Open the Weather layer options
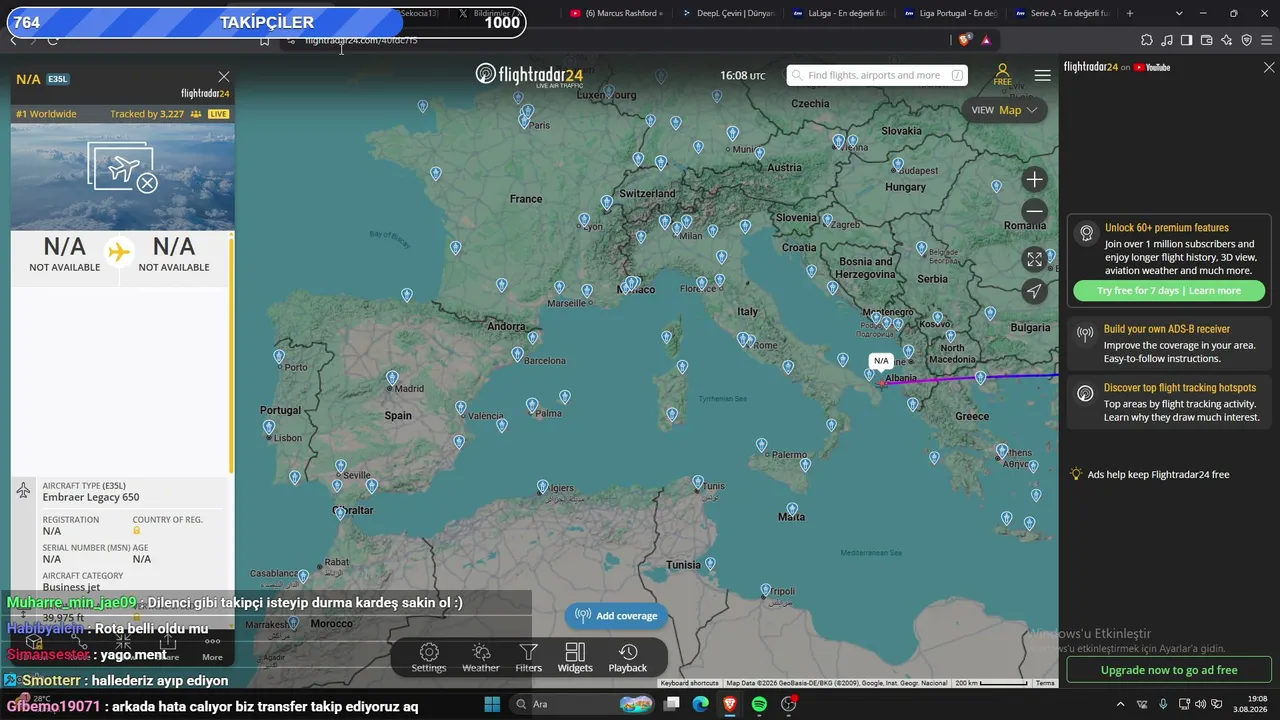This screenshot has width=1280, height=720. point(481,658)
